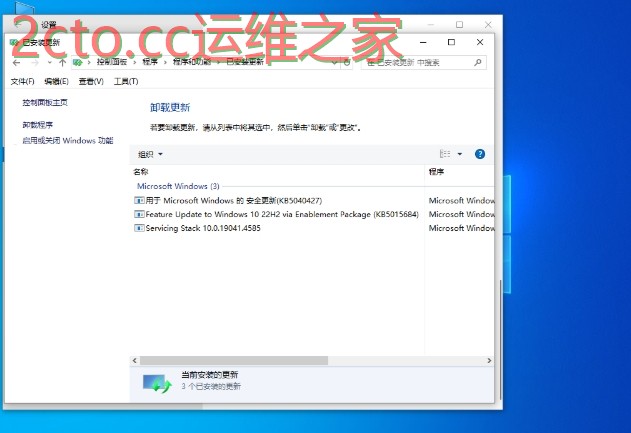Click the change view icon
Screen dimensions: 631x433
(445, 154)
